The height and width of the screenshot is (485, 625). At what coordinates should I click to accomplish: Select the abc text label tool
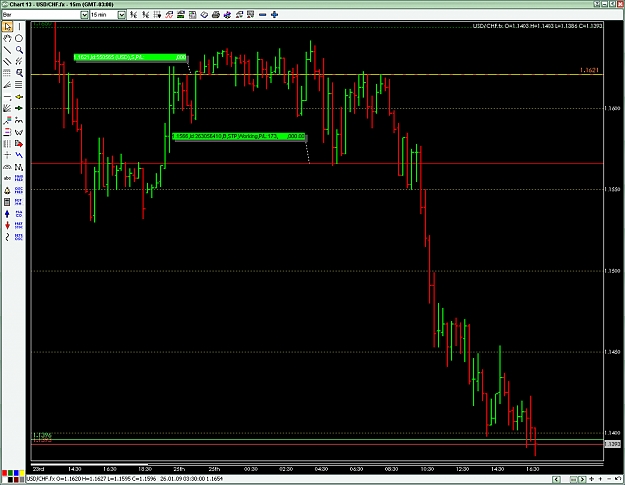pos(8,178)
